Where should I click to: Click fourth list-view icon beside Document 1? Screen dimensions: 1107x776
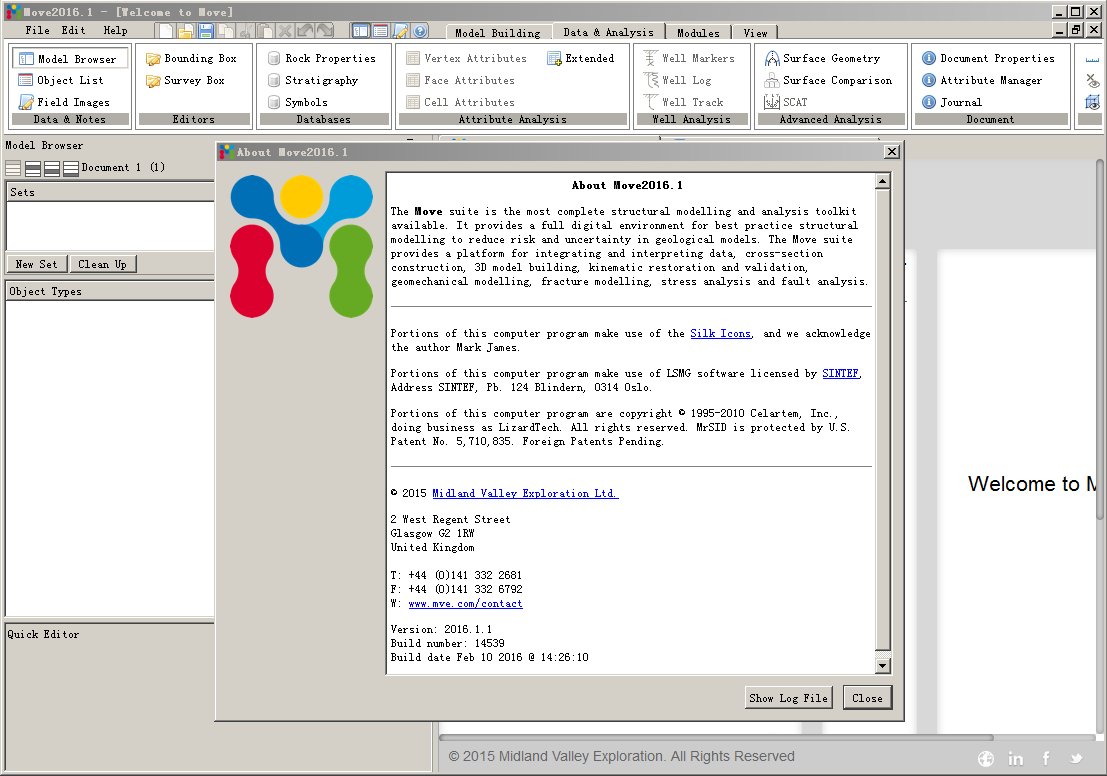tap(71, 168)
